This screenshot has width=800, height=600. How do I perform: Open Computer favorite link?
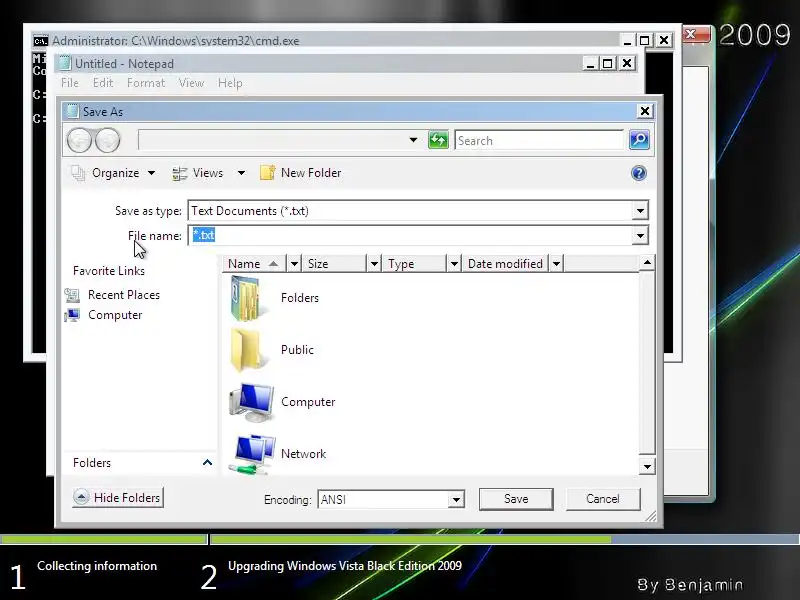pyautogui.click(x=115, y=315)
